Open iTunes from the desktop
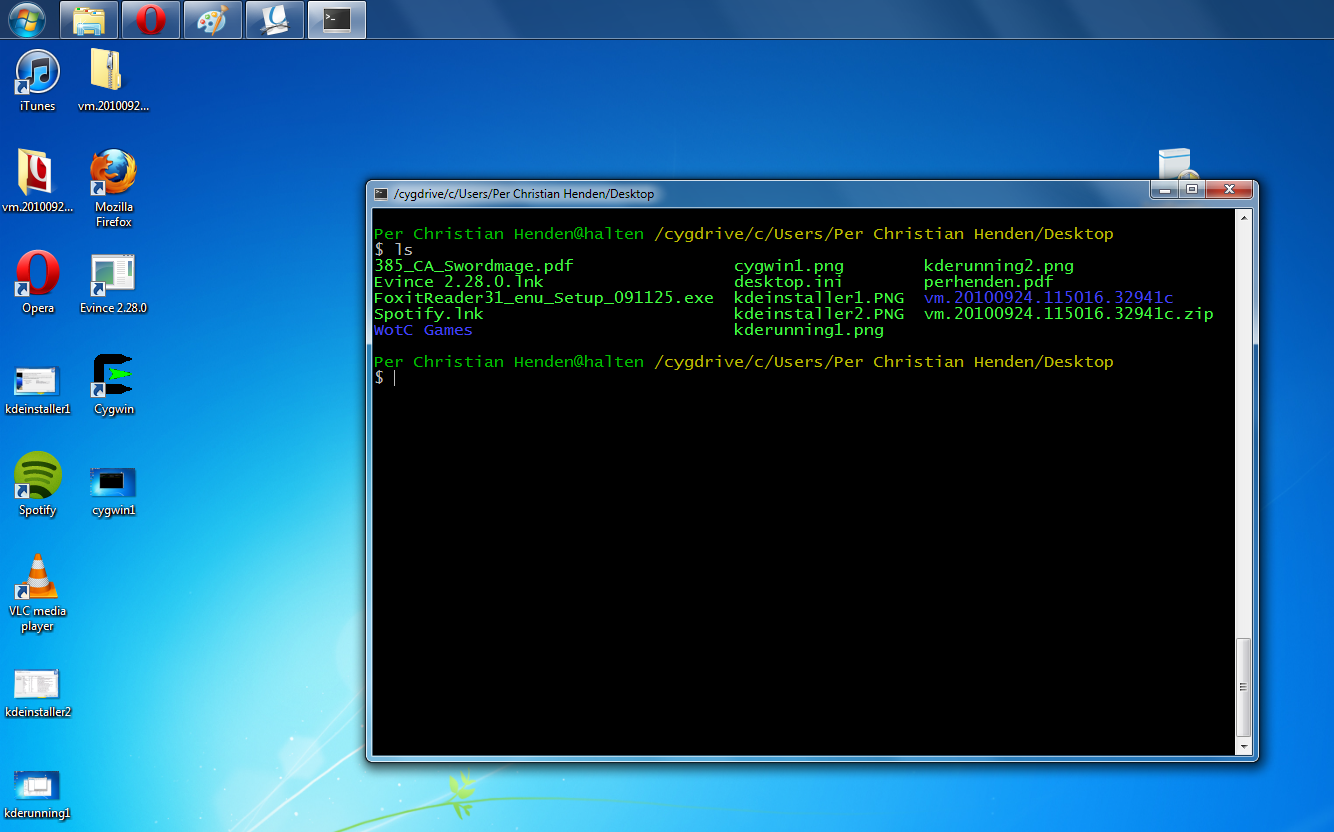Viewport: 1334px width, 832px height. pyautogui.click(x=37, y=70)
